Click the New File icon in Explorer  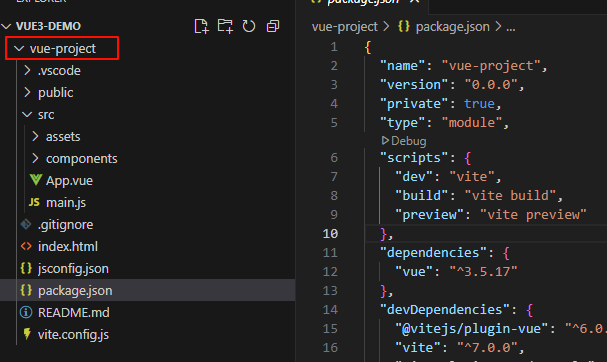pos(201,26)
